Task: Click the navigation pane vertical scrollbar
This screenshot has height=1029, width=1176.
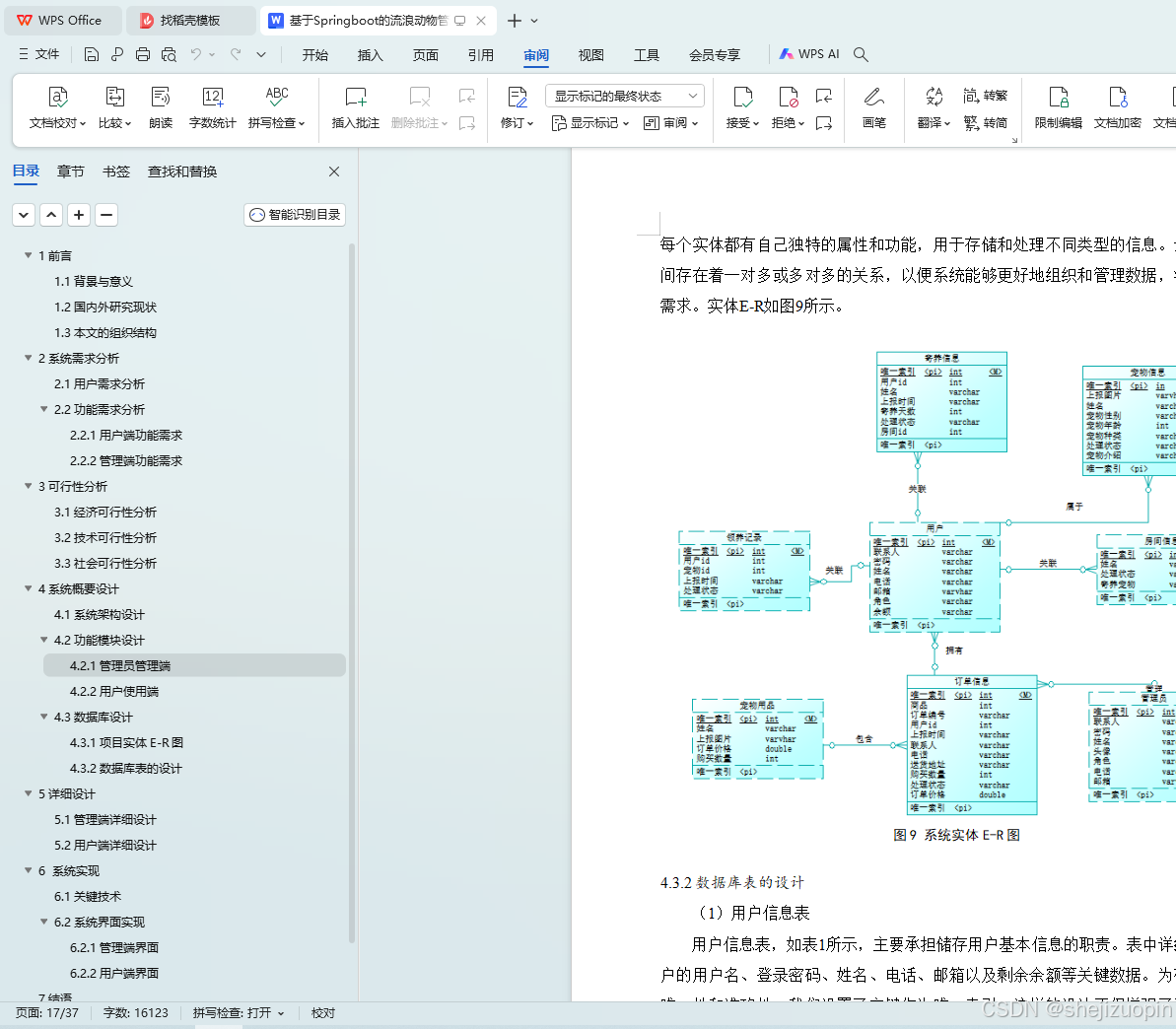Action: point(352,592)
